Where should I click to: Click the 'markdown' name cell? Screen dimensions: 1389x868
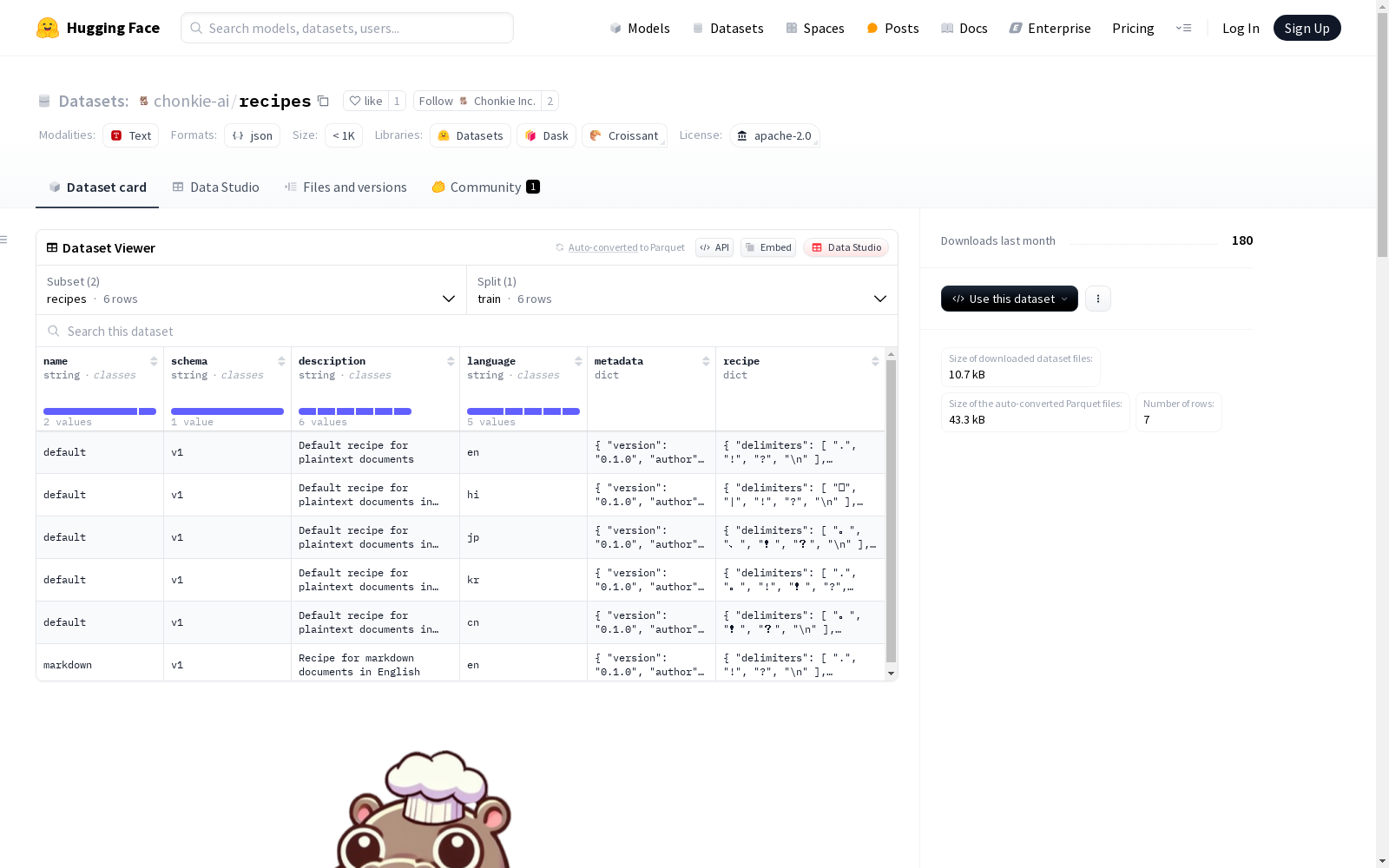click(x=100, y=665)
